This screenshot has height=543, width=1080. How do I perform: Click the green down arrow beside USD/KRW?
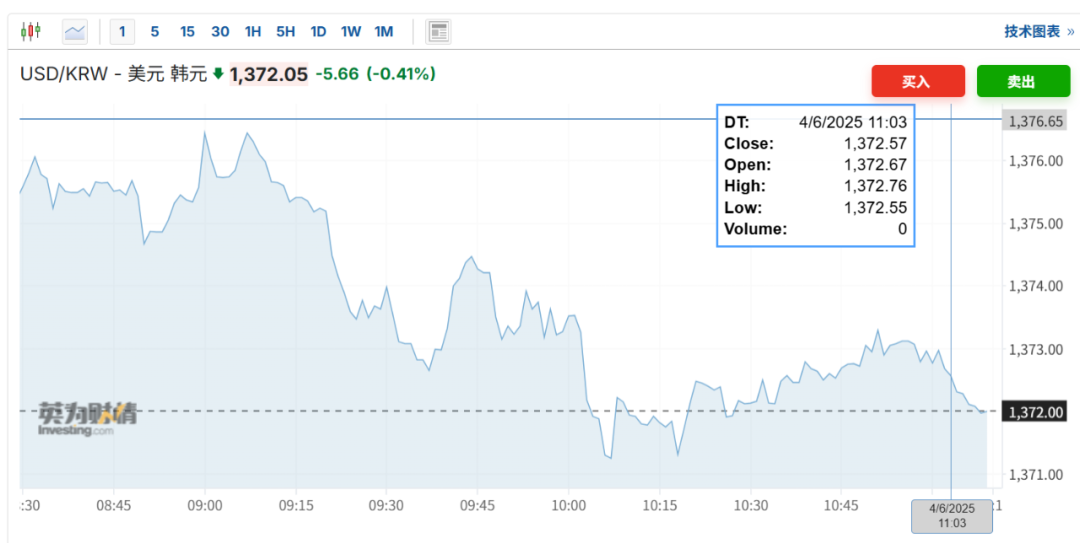pyautogui.click(x=218, y=74)
